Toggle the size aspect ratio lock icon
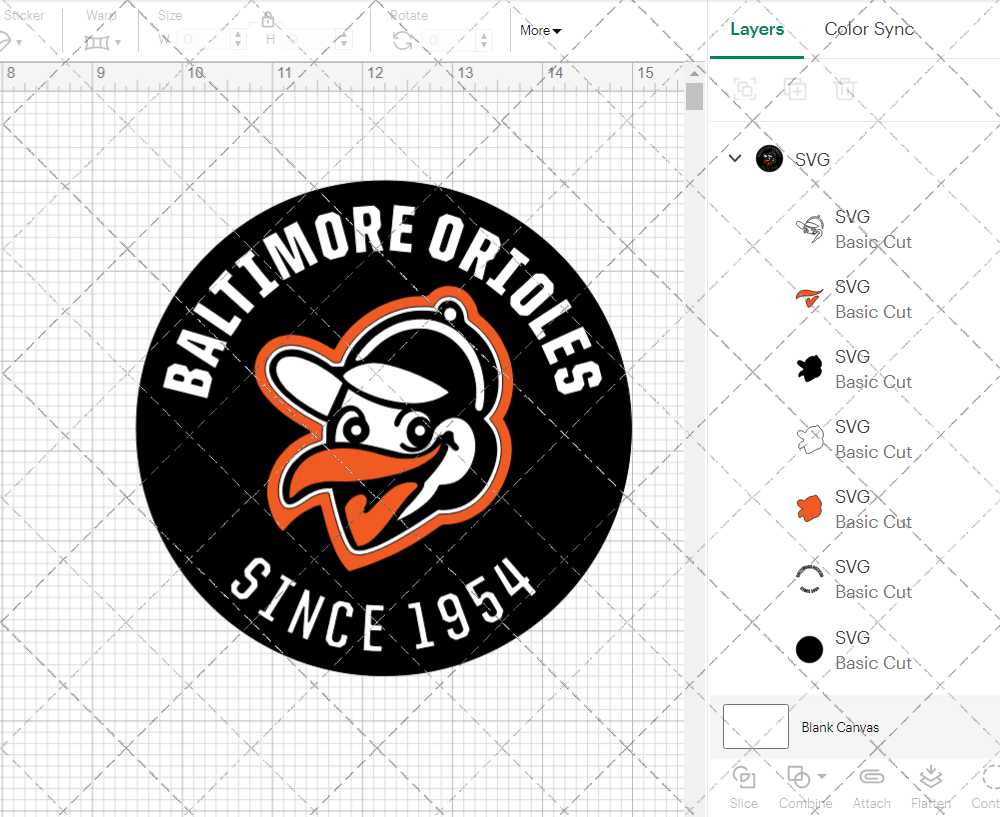The image size is (1000, 817). click(268, 20)
